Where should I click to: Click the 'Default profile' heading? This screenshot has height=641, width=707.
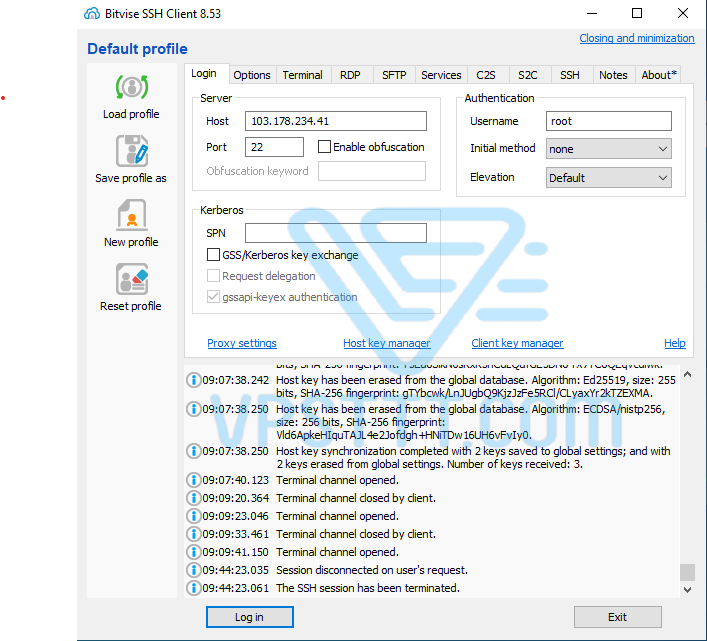pos(138,49)
